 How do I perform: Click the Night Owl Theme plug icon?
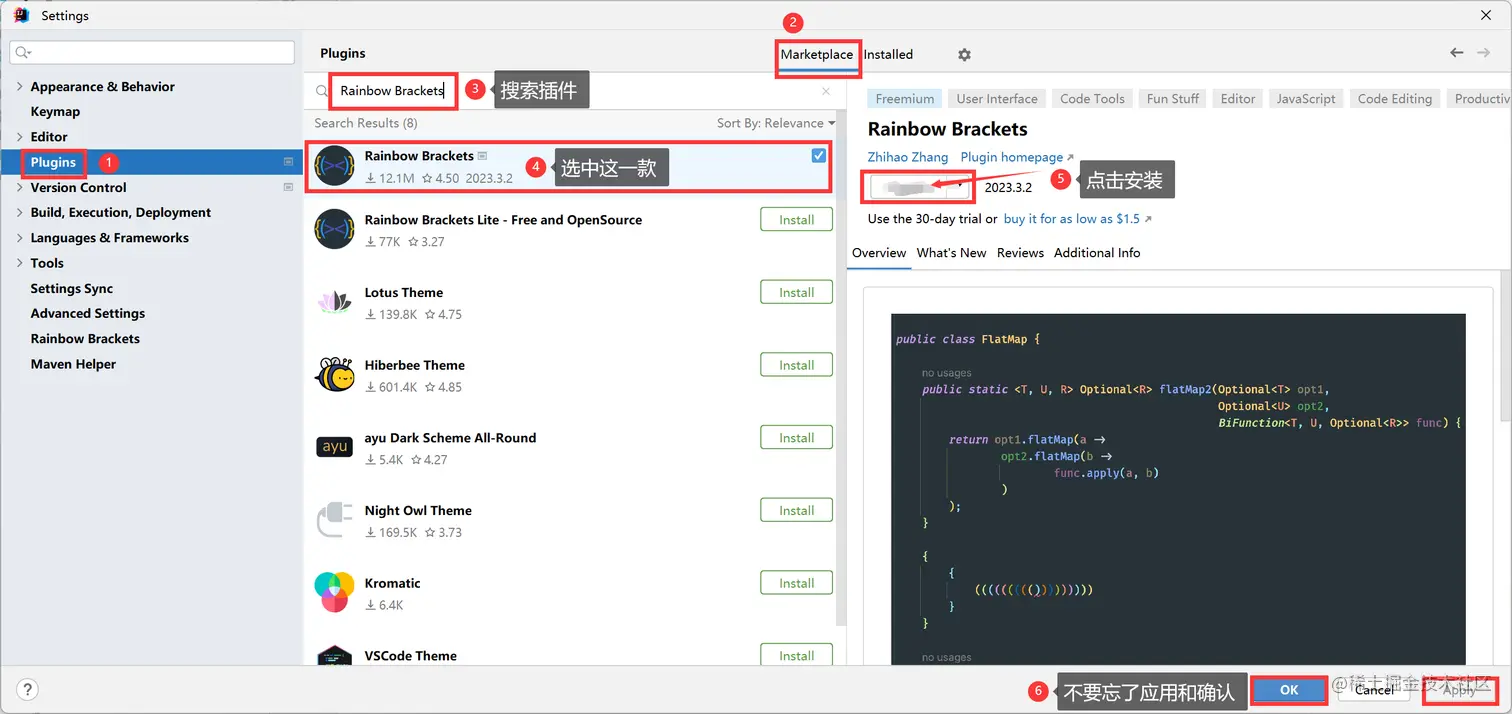coord(334,520)
